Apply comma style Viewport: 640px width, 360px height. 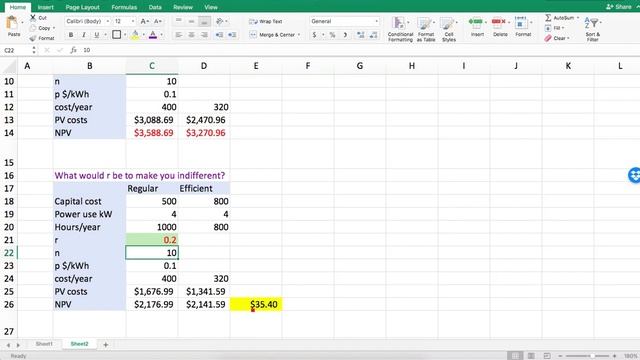point(345,35)
